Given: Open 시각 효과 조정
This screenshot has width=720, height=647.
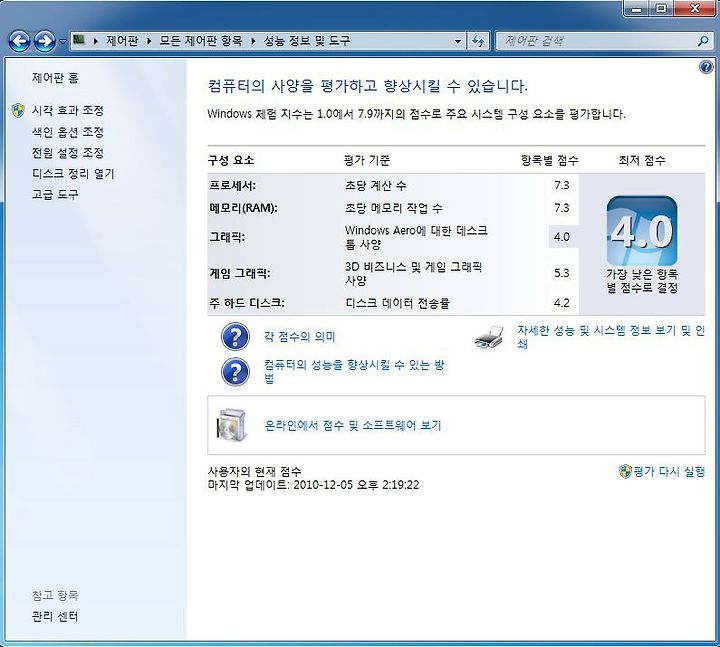Looking at the screenshot, I should (68, 110).
